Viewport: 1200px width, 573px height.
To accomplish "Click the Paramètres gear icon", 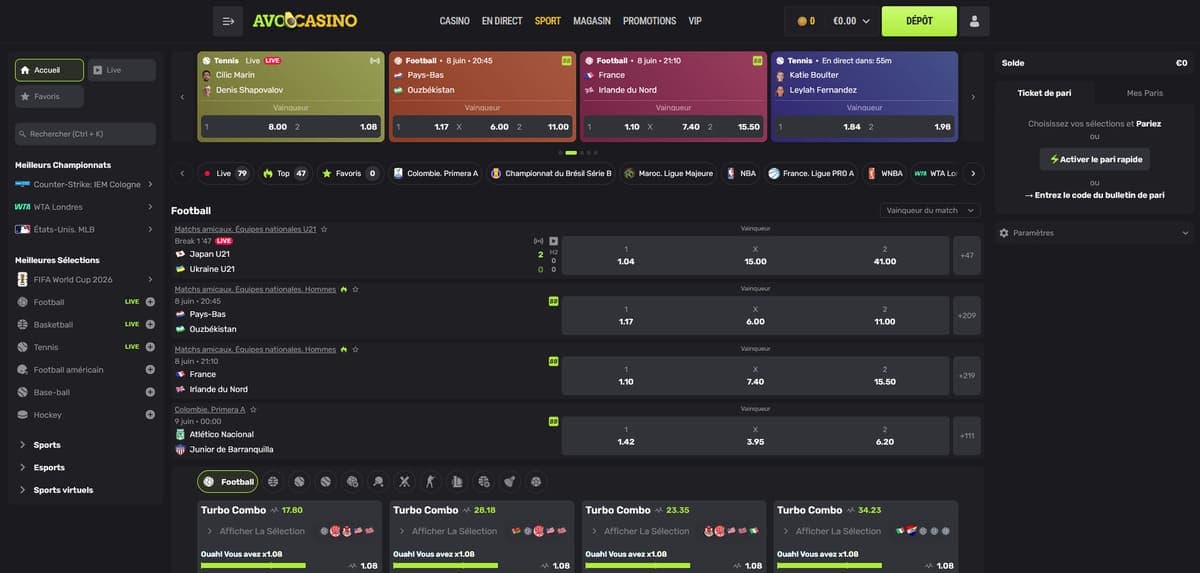I will click(1004, 233).
